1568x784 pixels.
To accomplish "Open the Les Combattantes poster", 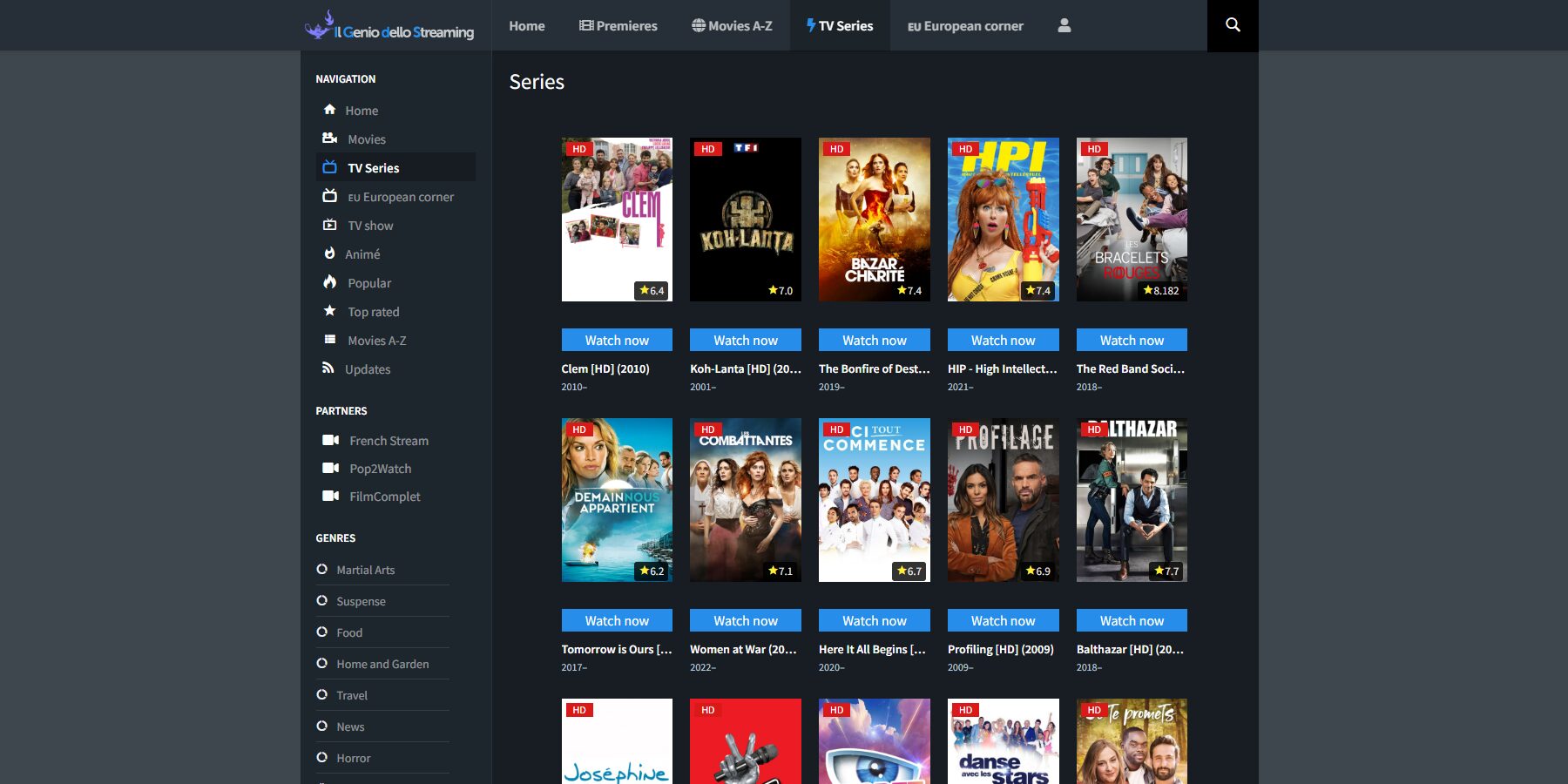I will pyautogui.click(x=746, y=500).
